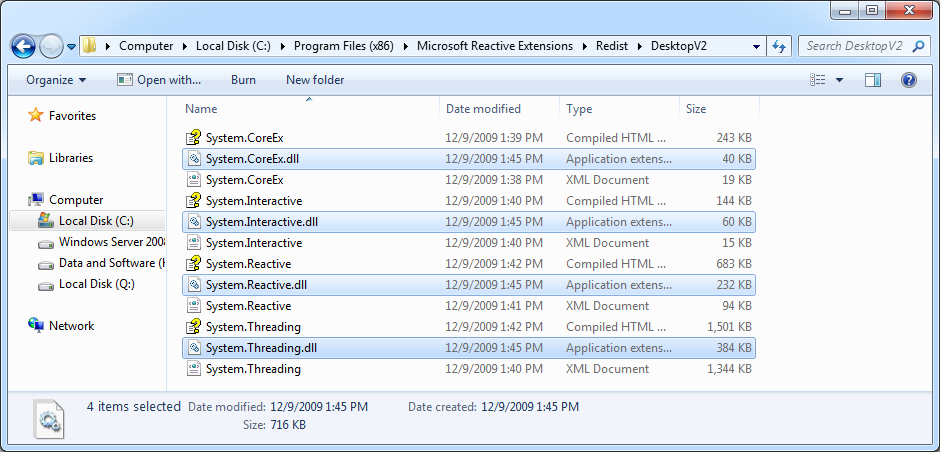The image size is (940, 452).
Task: Open address bar previous locations dropdown
Action: tap(755, 46)
